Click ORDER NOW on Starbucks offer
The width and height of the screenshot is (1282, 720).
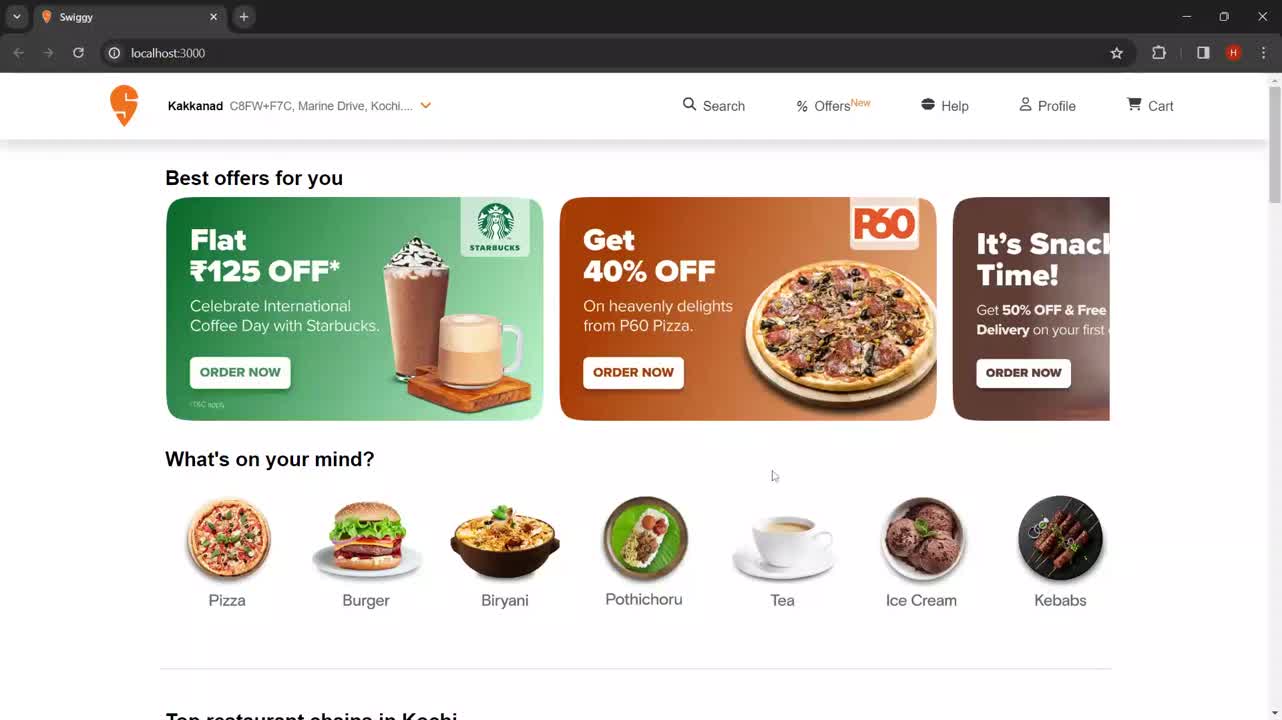coord(240,372)
